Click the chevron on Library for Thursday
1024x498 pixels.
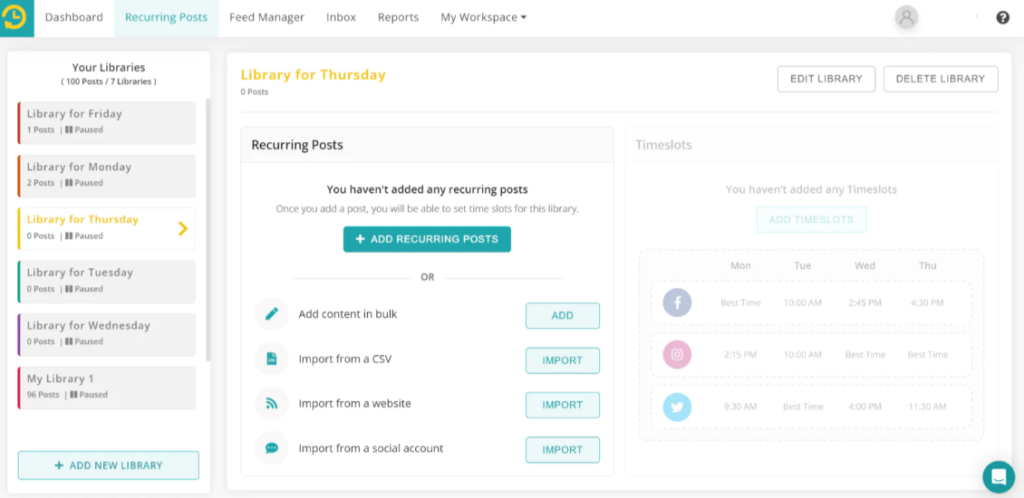point(183,228)
